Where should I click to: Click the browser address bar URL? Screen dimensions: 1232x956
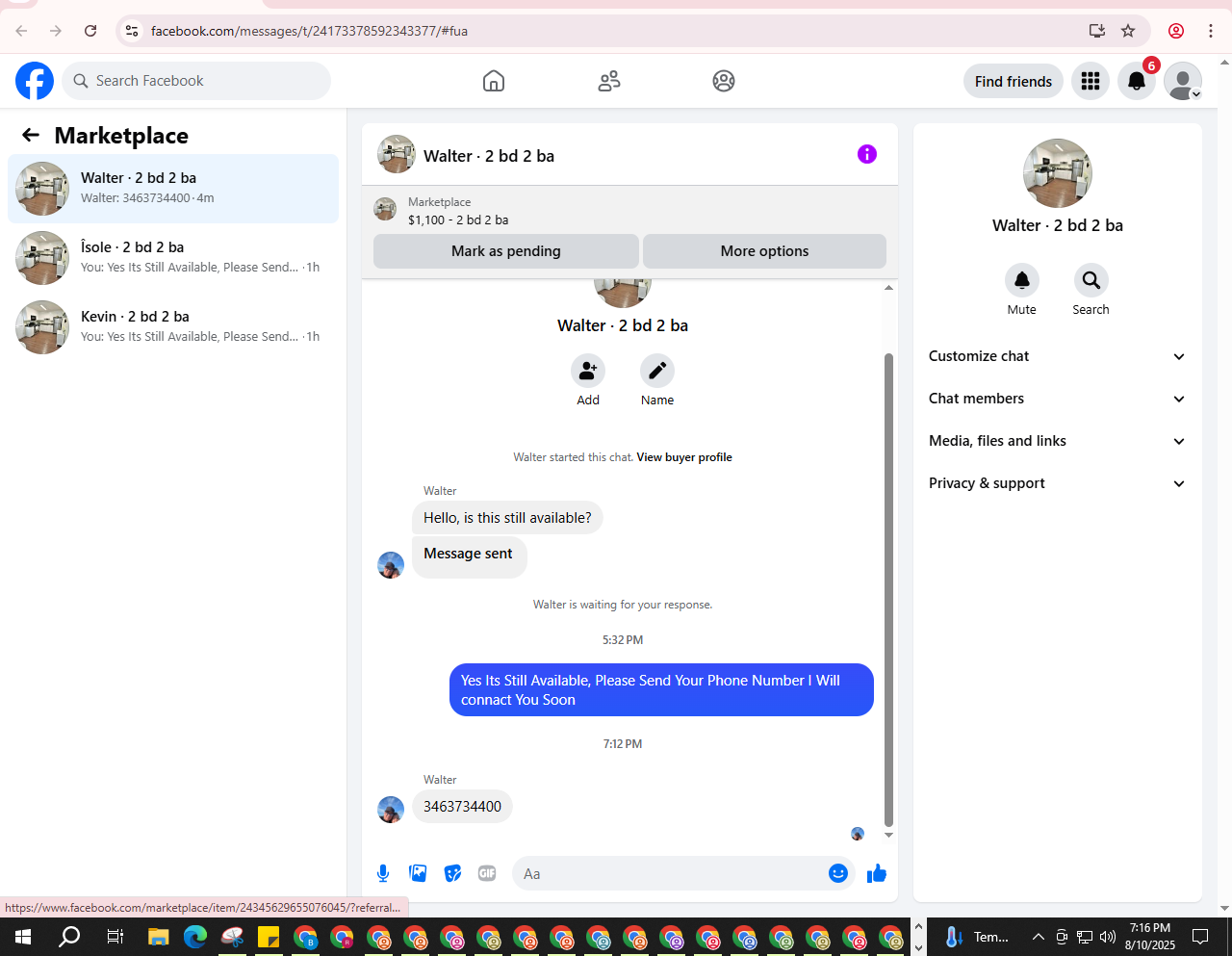click(x=309, y=31)
